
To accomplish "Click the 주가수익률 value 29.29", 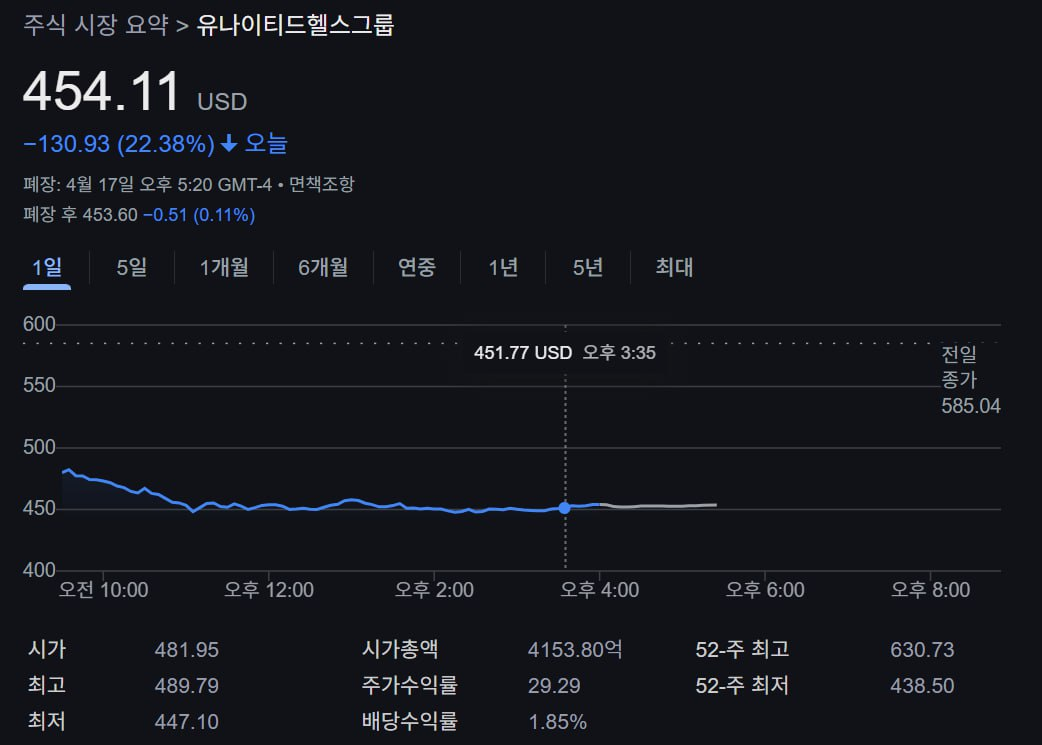I will pyautogui.click(x=554, y=686).
